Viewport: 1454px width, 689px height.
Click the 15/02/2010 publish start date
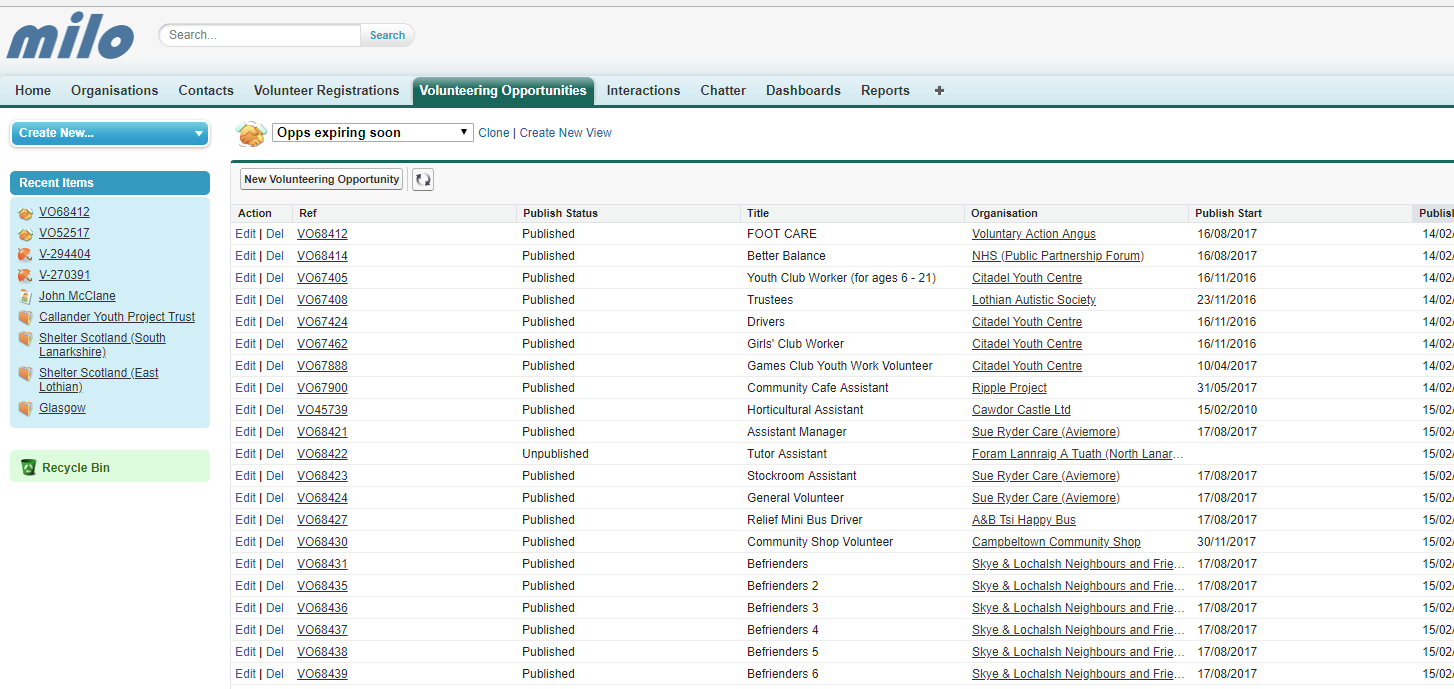(1227, 410)
